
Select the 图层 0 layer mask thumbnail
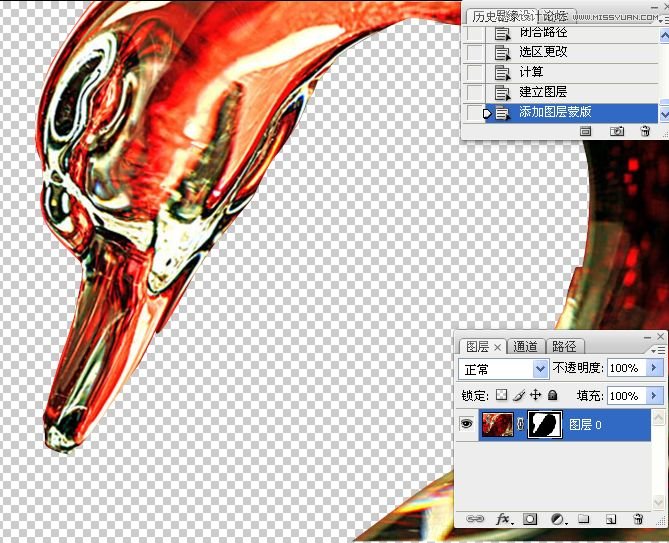[543, 424]
